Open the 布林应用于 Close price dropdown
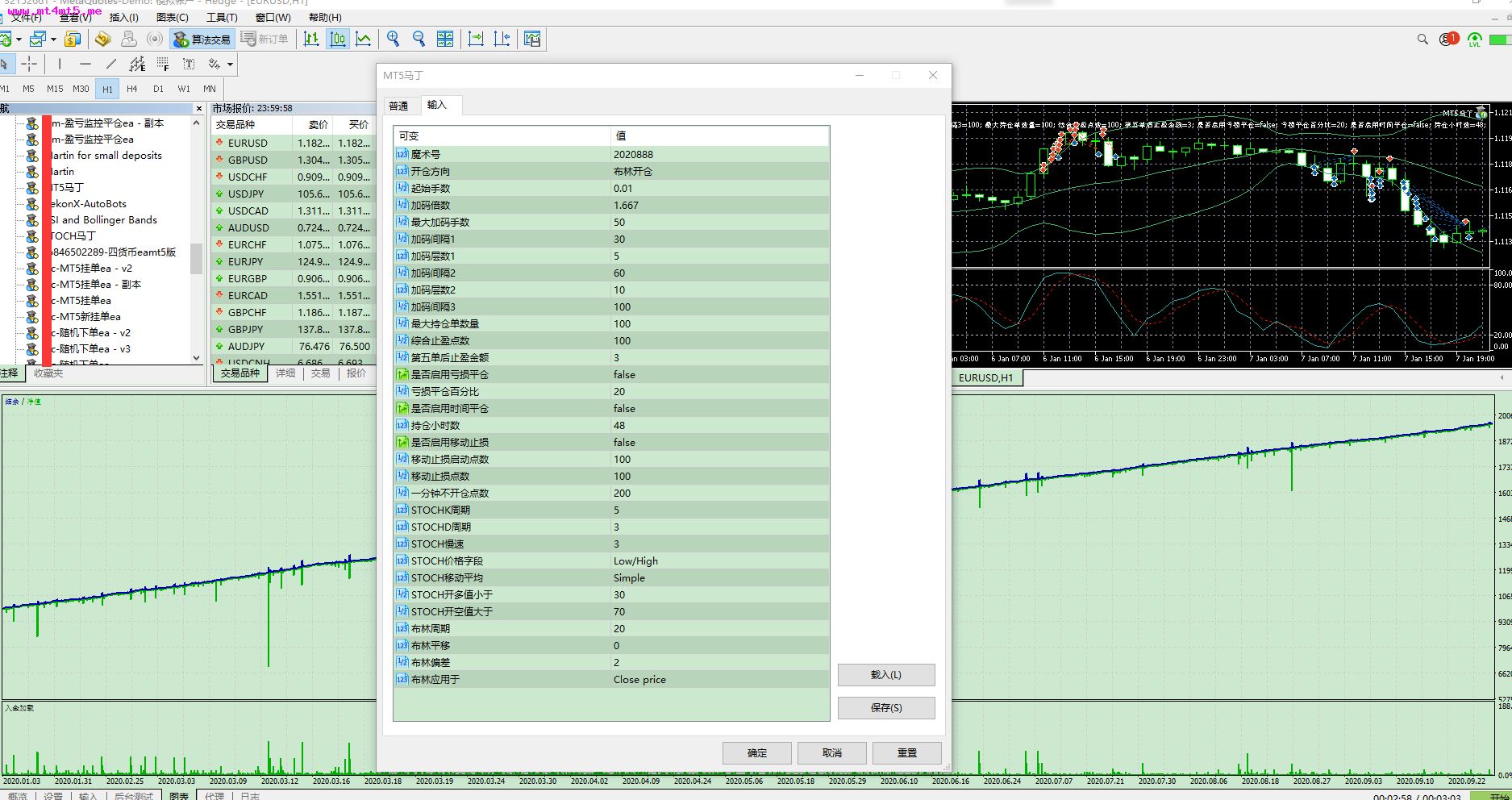 tap(720, 679)
